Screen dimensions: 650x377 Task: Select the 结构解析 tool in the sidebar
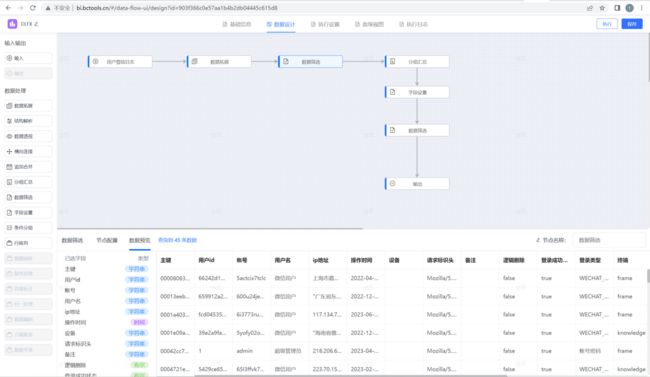pos(28,121)
